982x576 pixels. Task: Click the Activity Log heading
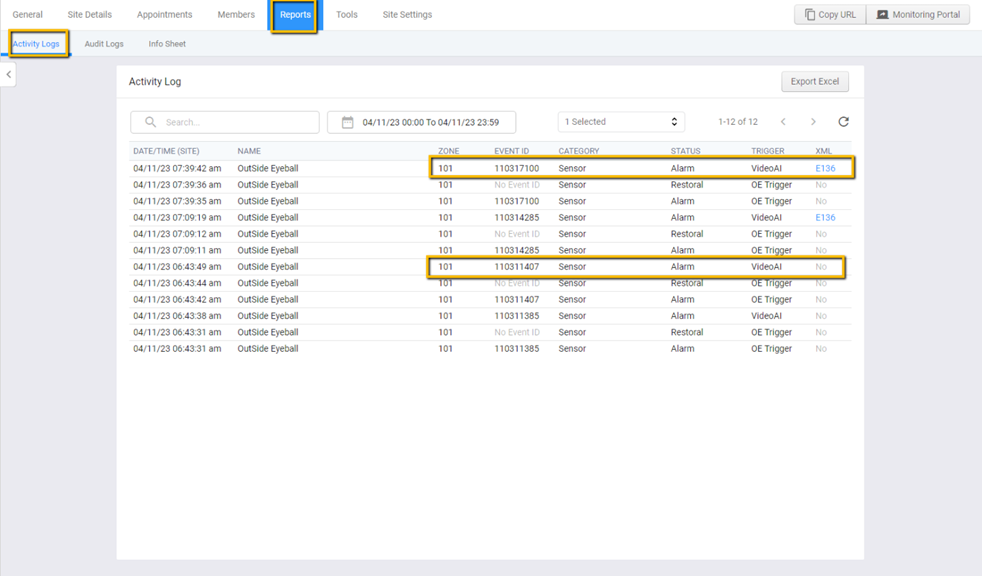(155, 81)
